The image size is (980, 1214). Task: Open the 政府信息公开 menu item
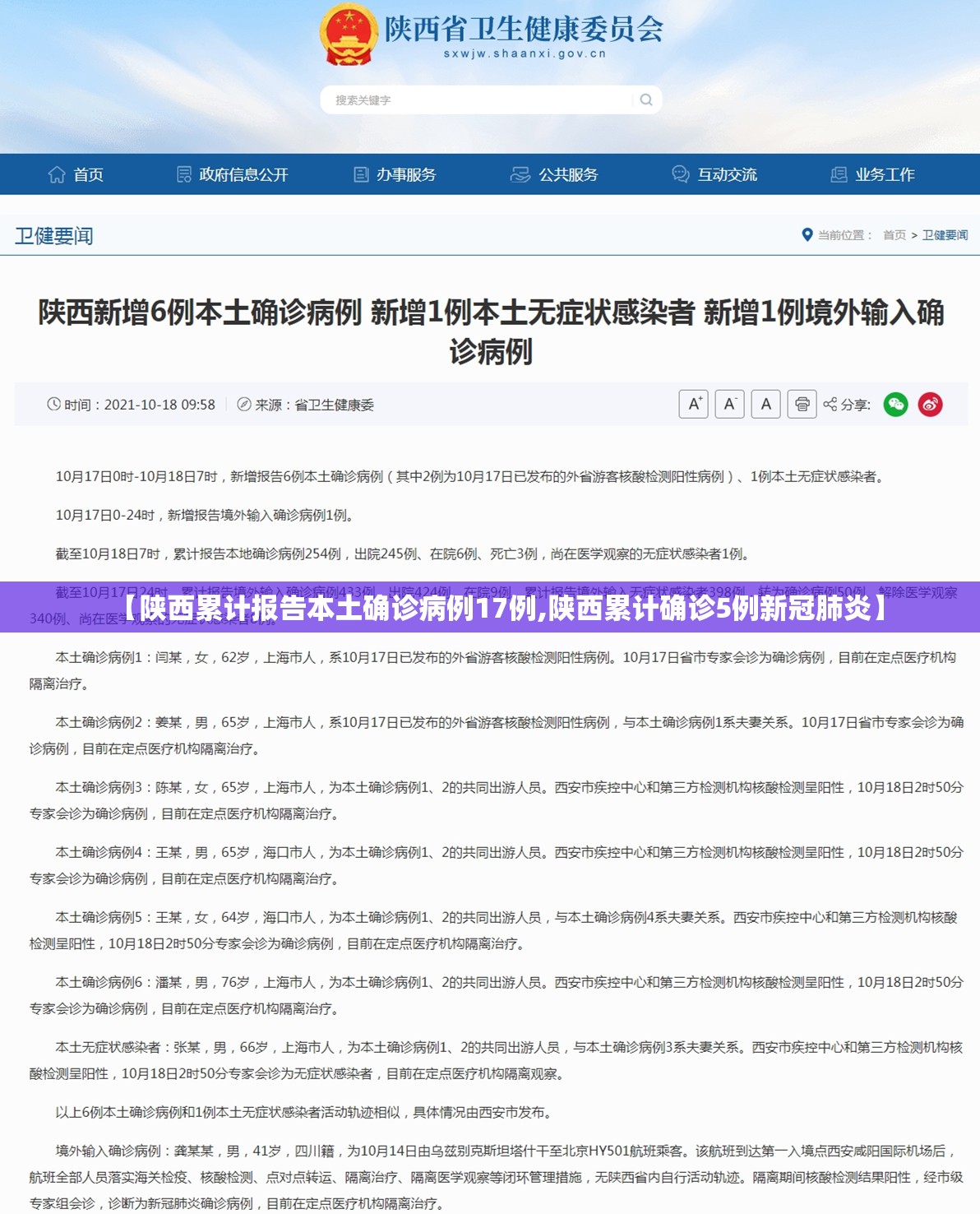click(233, 174)
